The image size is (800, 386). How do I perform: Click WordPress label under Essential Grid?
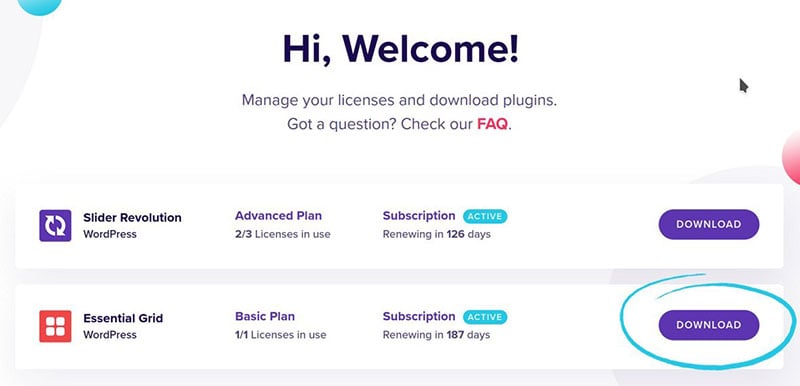point(110,335)
